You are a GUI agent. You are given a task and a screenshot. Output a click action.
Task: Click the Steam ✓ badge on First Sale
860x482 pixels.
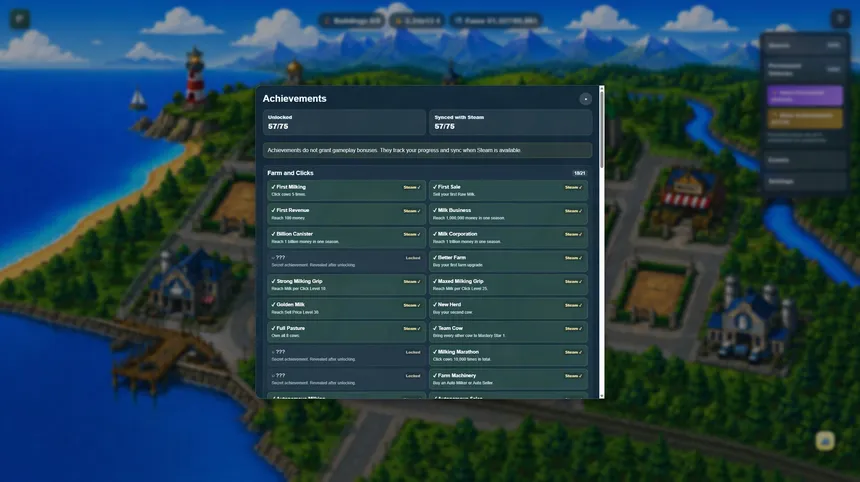[x=573, y=188]
